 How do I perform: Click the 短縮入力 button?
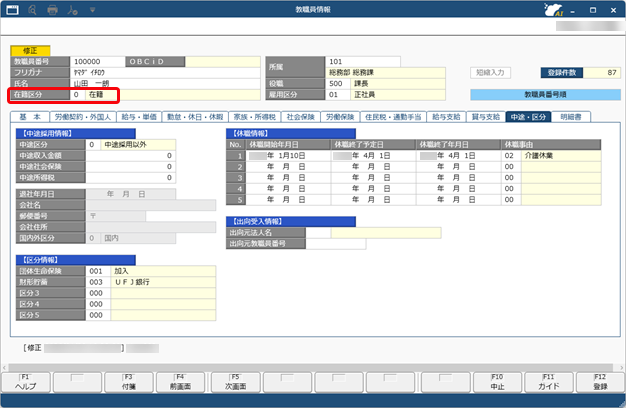(x=490, y=73)
